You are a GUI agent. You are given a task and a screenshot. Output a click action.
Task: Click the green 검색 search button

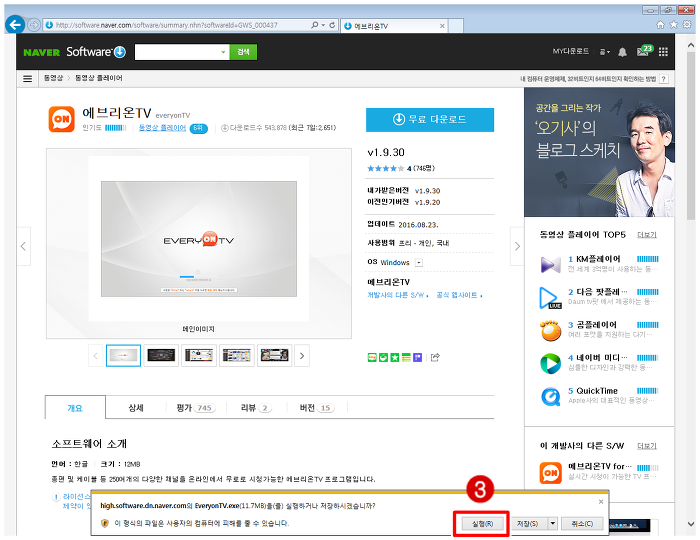(243, 52)
